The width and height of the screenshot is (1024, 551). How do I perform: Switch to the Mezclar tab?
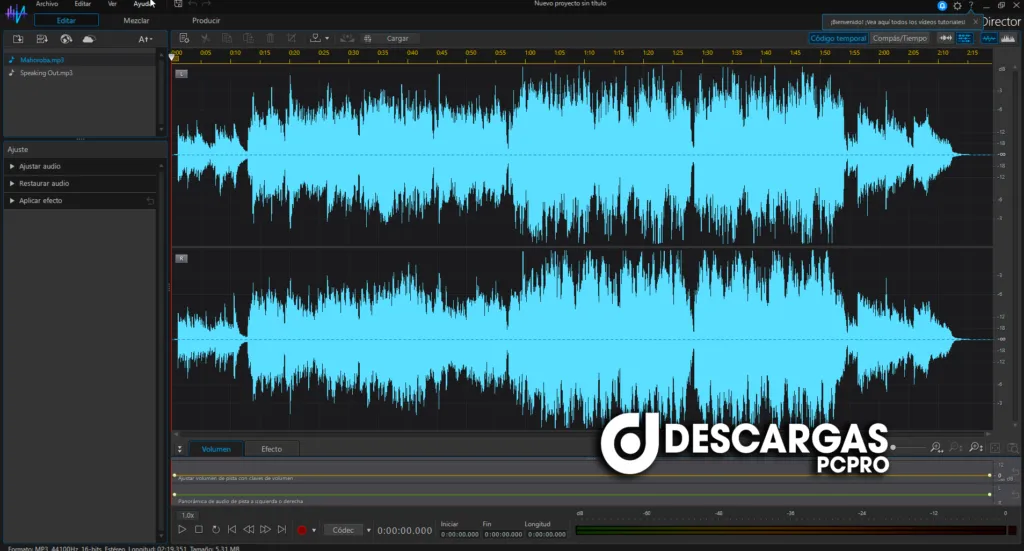click(136, 20)
